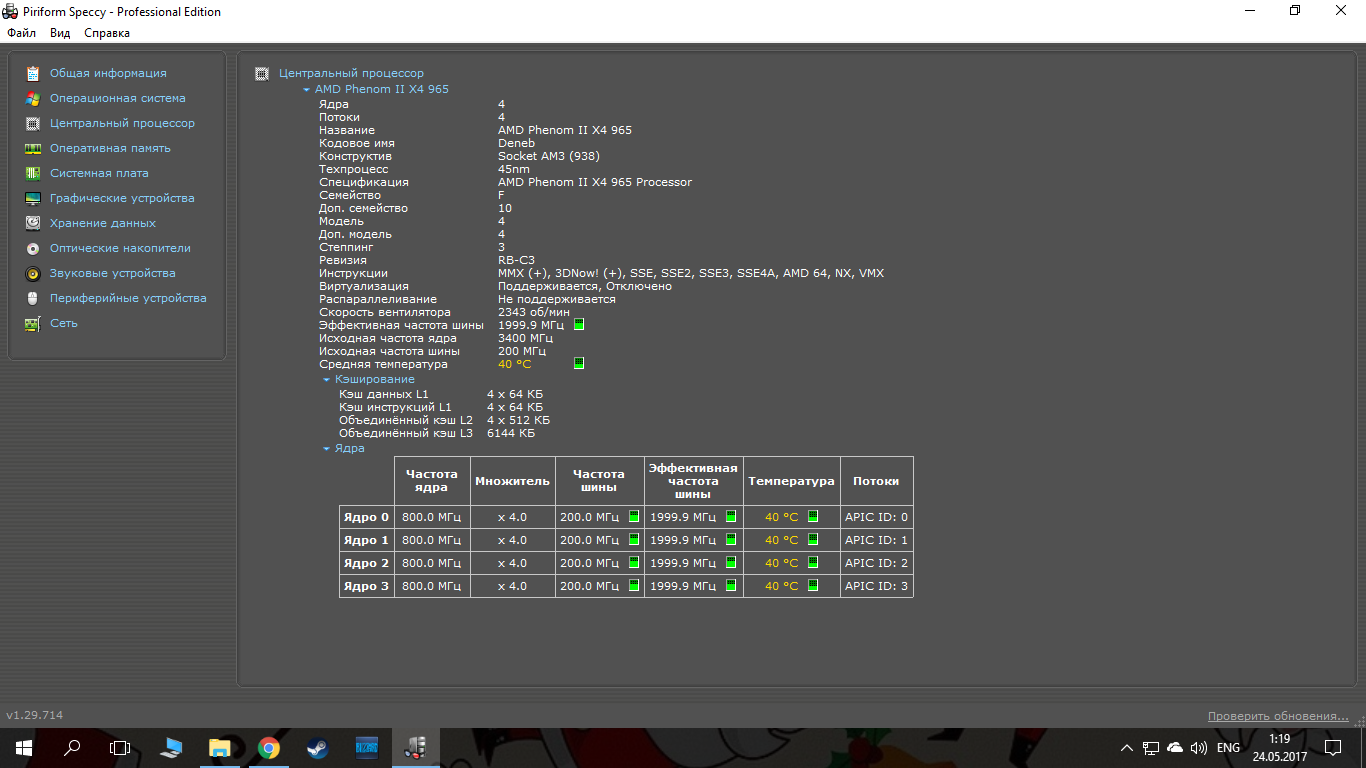Image resolution: width=1366 pixels, height=768 pixels.
Task: Click the 3400 МГц core speed value
Action: [x=527, y=338]
